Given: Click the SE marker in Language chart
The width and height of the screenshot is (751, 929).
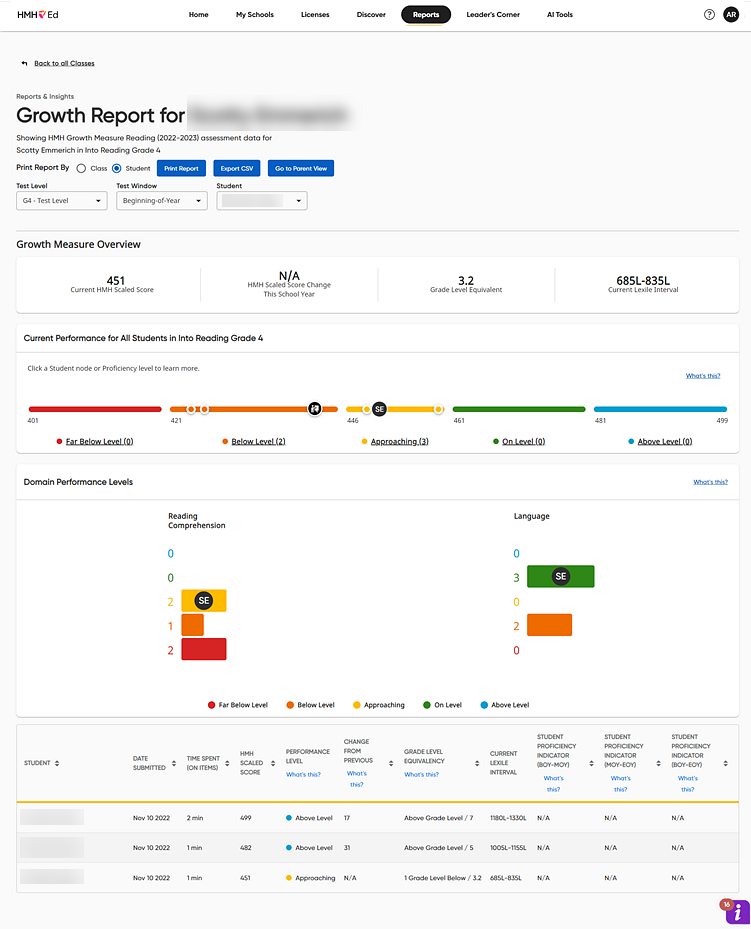Looking at the screenshot, I should coord(560,576).
